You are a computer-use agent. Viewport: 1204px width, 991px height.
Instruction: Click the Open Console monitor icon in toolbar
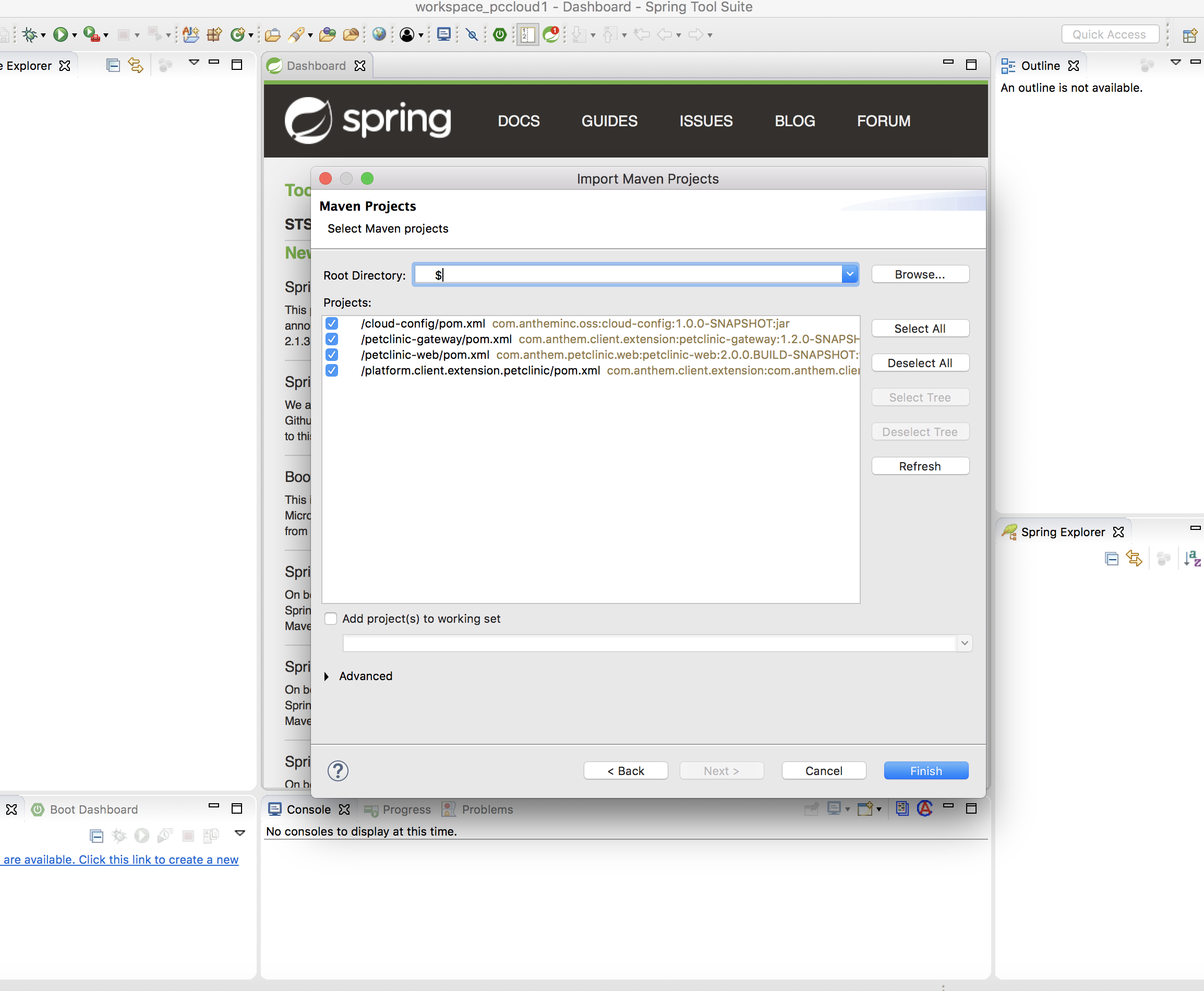443,35
